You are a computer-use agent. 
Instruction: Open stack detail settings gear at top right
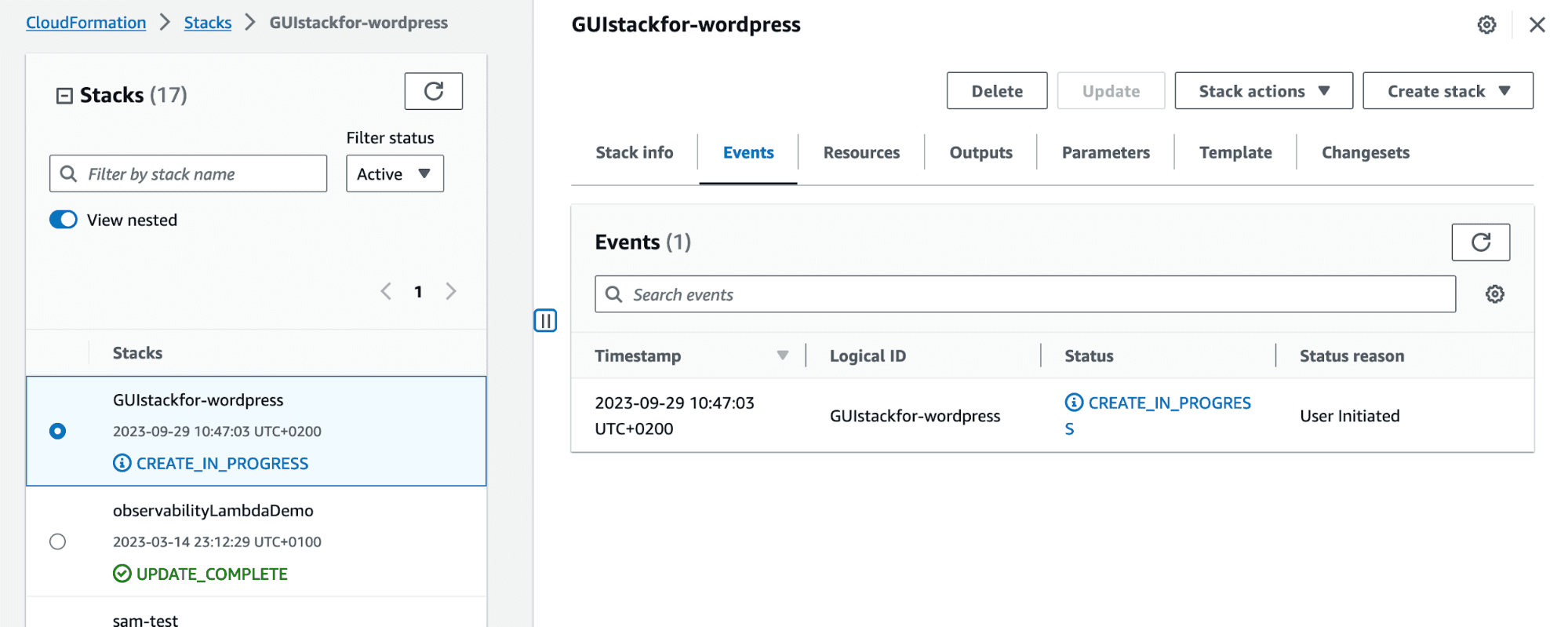pyautogui.click(x=1486, y=25)
